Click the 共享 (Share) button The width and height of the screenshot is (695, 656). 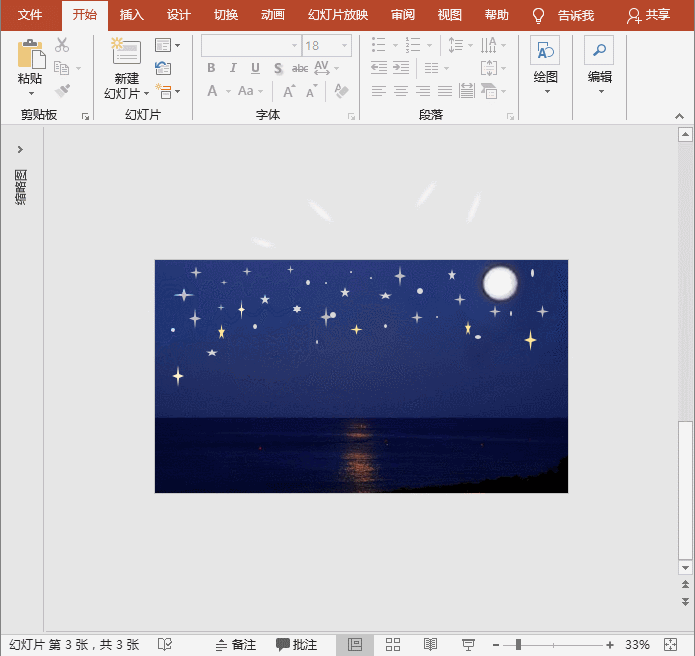pos(648,16)
